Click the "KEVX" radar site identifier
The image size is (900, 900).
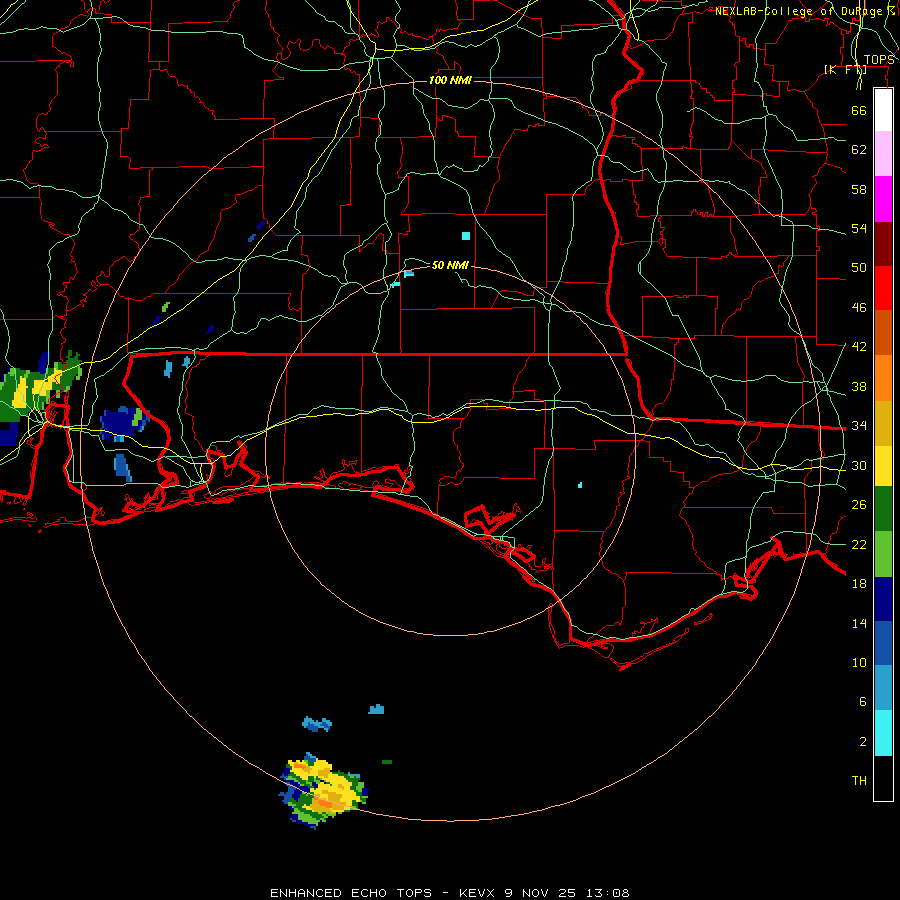pyautogui.click(x=478, y=893)
